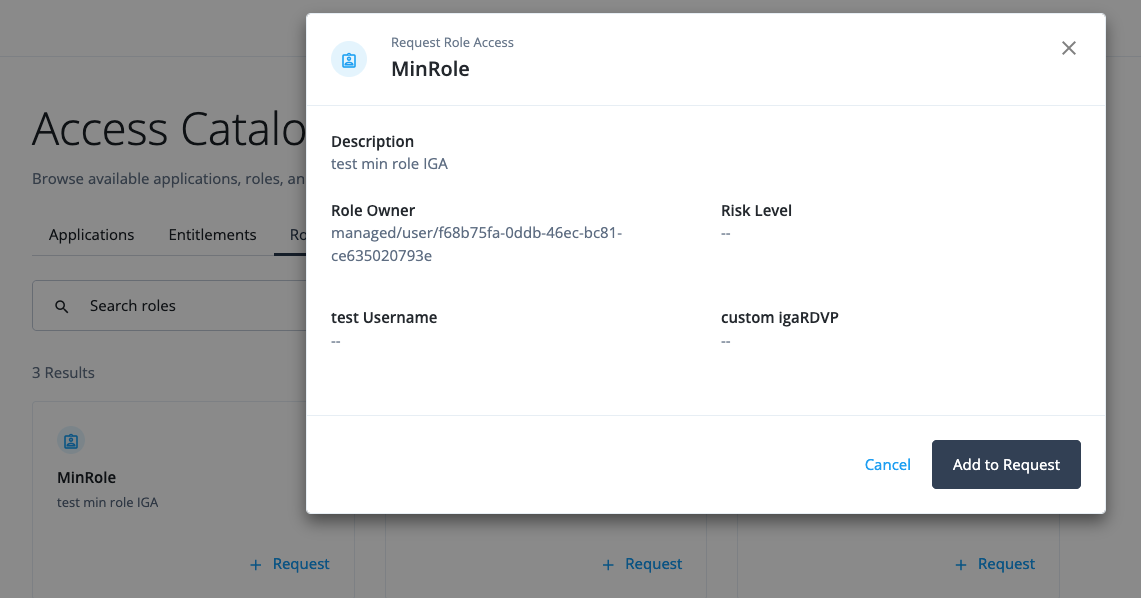Viewport: 1141px width, 598px height.
Task: Click the MinRole card's role badge icon
Action: (70, 440)
